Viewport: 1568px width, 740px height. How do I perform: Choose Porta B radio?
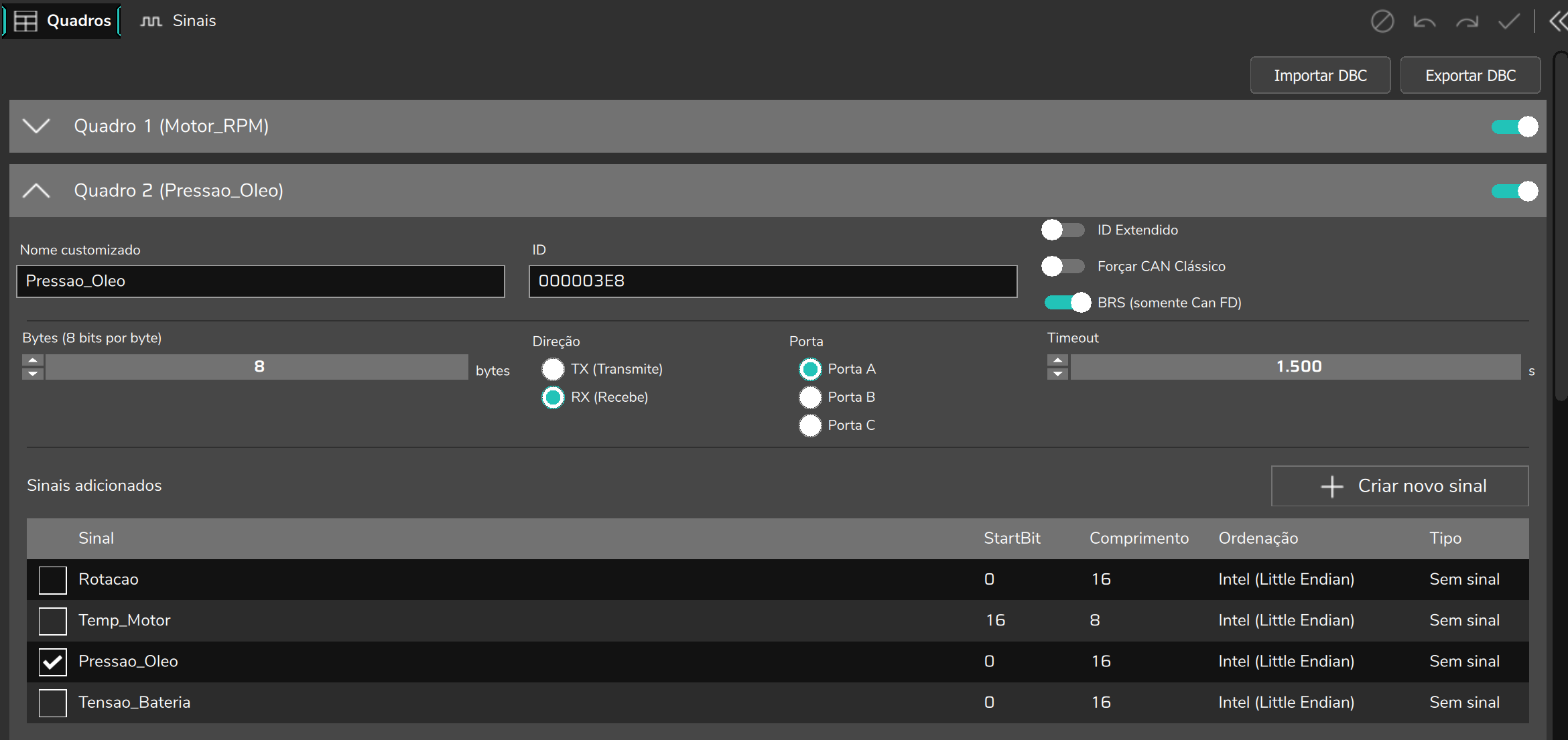tap(810, 397)
